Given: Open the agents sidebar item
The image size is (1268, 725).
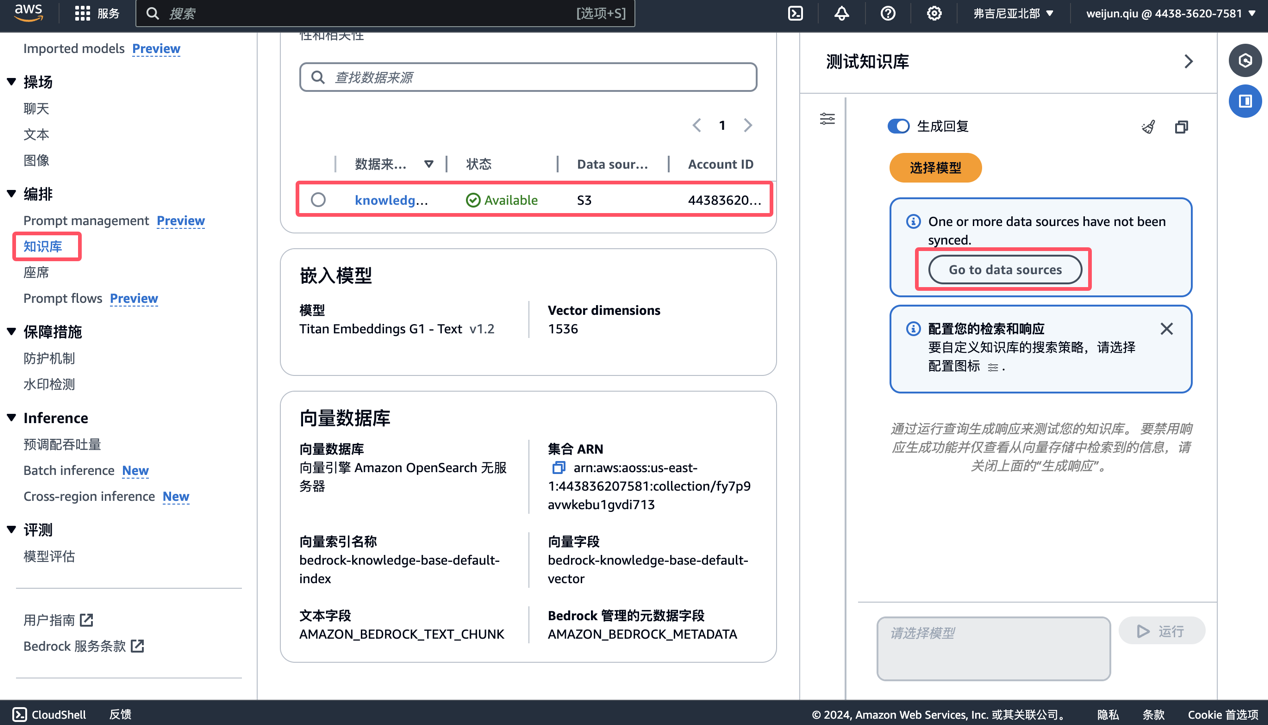Looking at the screenshot, I should (x=36, y=272).
